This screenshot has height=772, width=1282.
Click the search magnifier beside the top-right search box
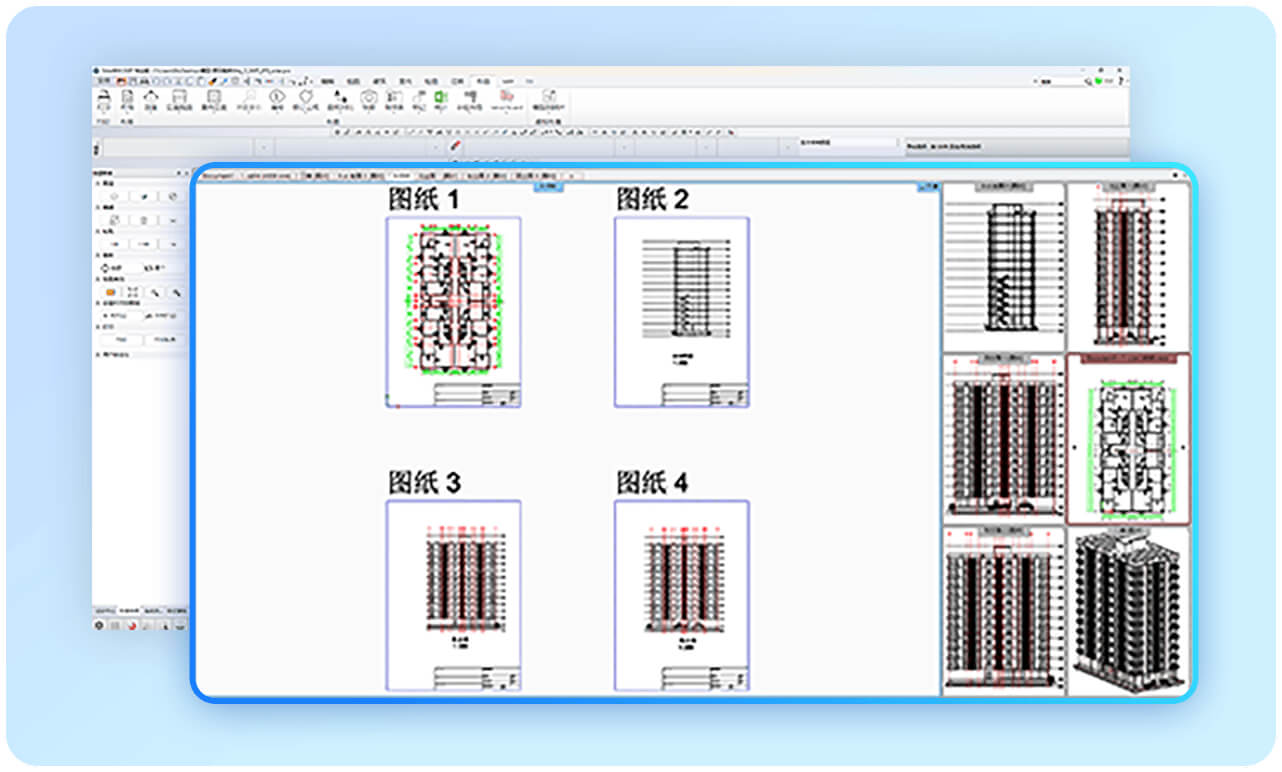[1087, 81]
